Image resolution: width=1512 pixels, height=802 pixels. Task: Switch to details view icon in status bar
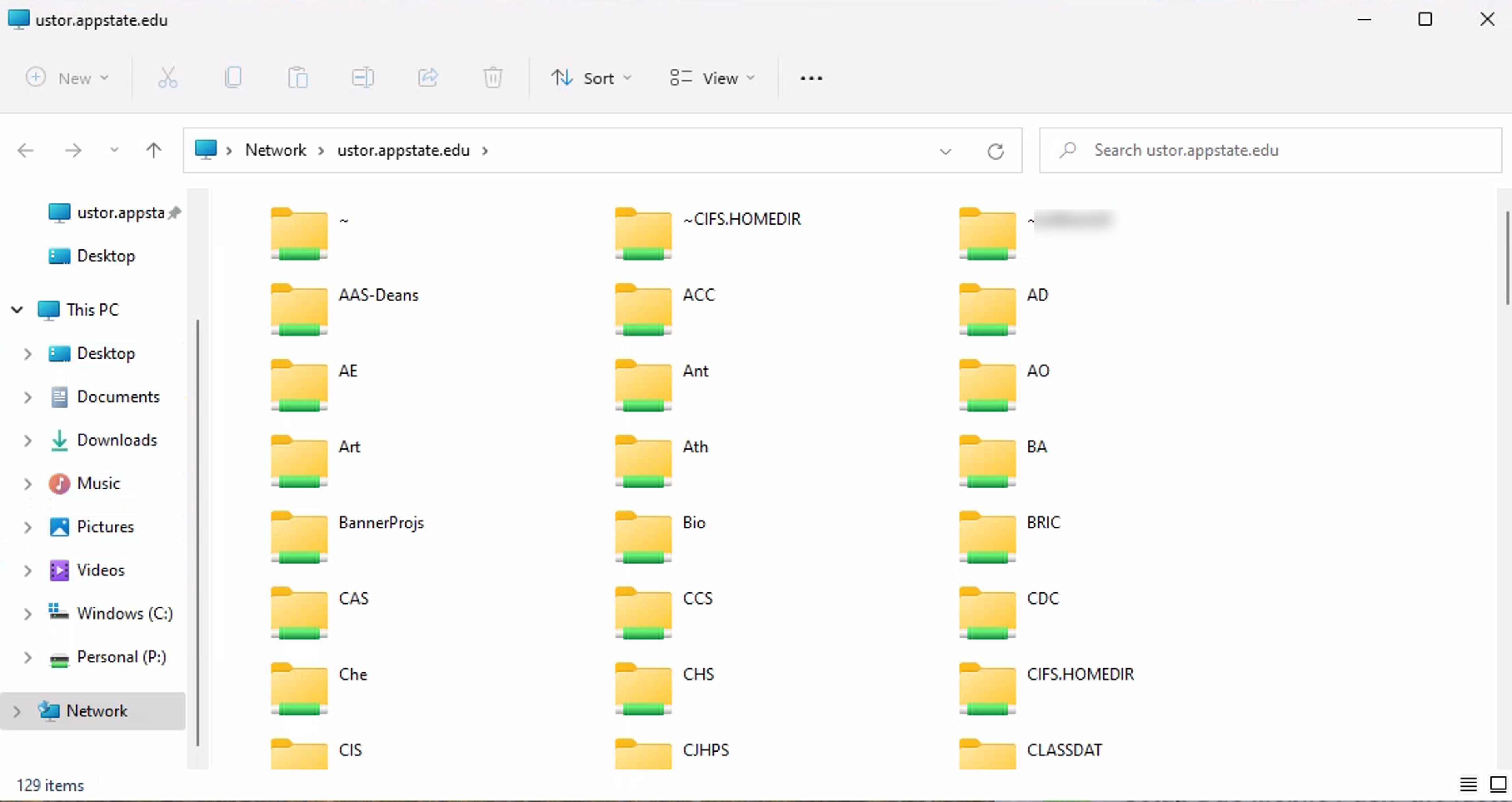point(1468,784)
